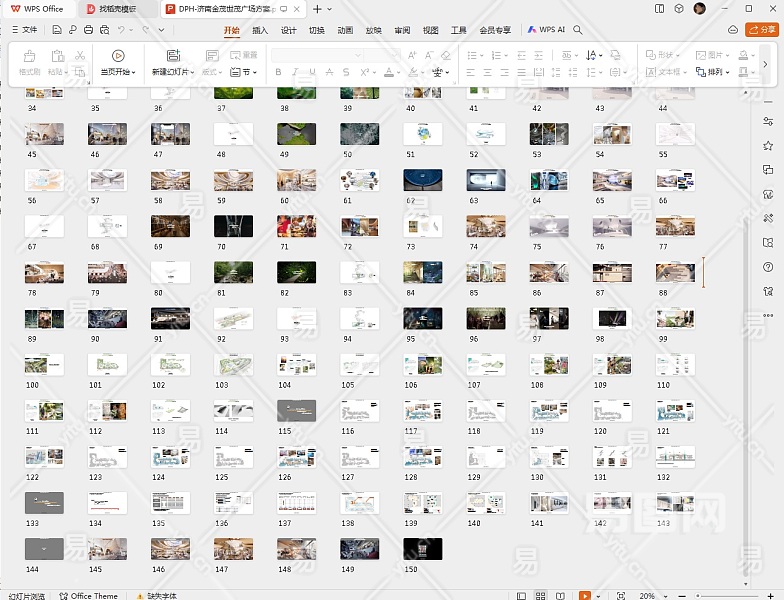Screen dimensions: 784x600
Task: Open the help icon in right sidebar
Action: click(768, 267)
